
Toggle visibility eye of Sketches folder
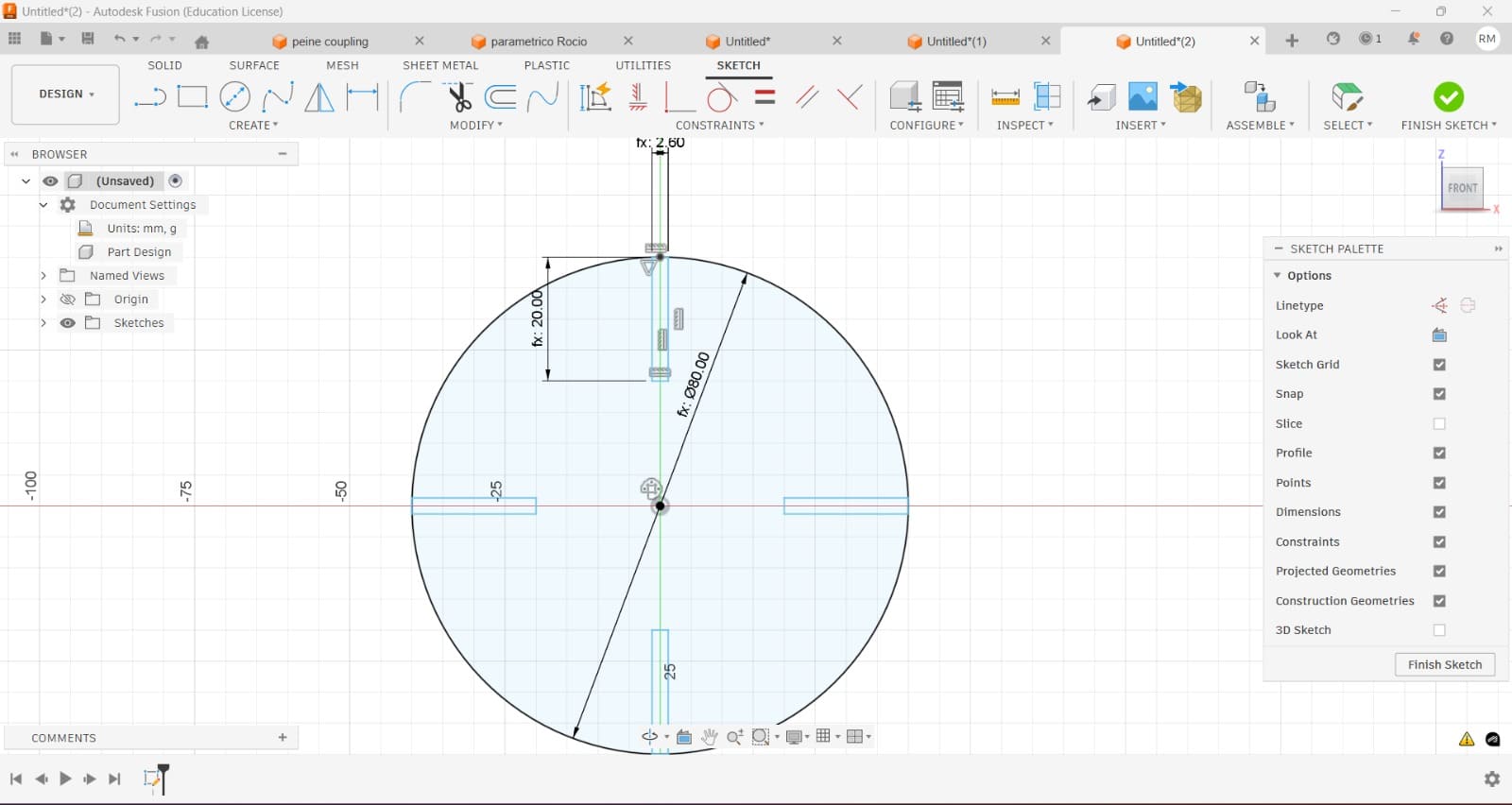coord(67,323)
